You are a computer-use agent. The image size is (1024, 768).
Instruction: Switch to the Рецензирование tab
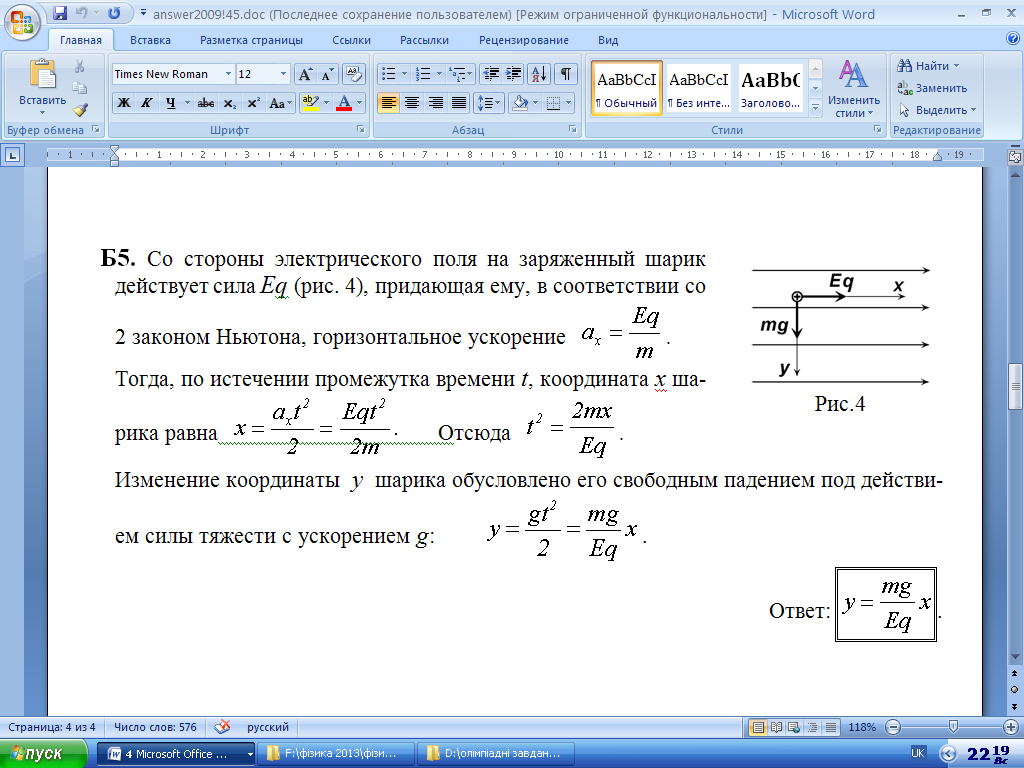[524, 40]
